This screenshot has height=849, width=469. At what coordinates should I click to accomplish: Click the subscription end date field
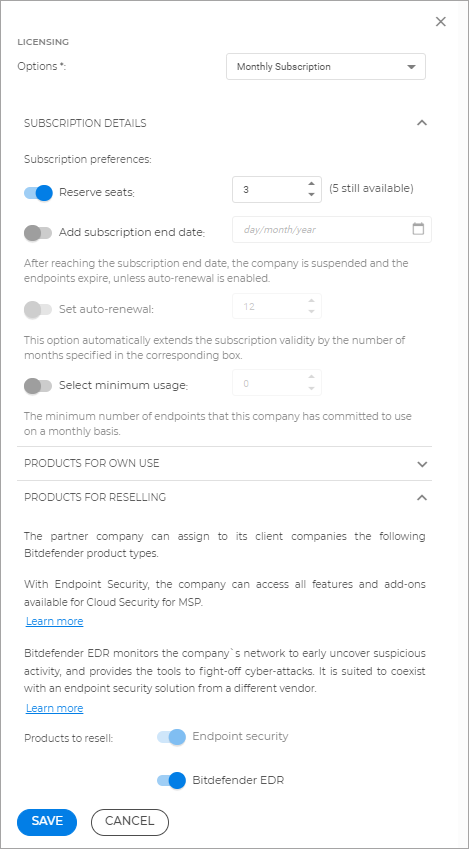point(332,230)
